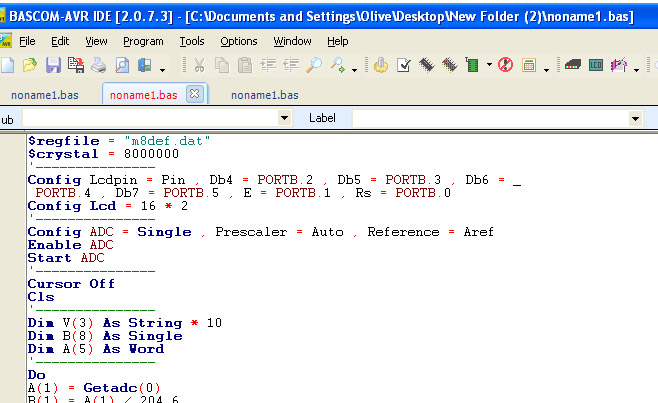Viewport: 658px width, 403px height.
Task: Open the Options menu
Action: click(239, 41)
